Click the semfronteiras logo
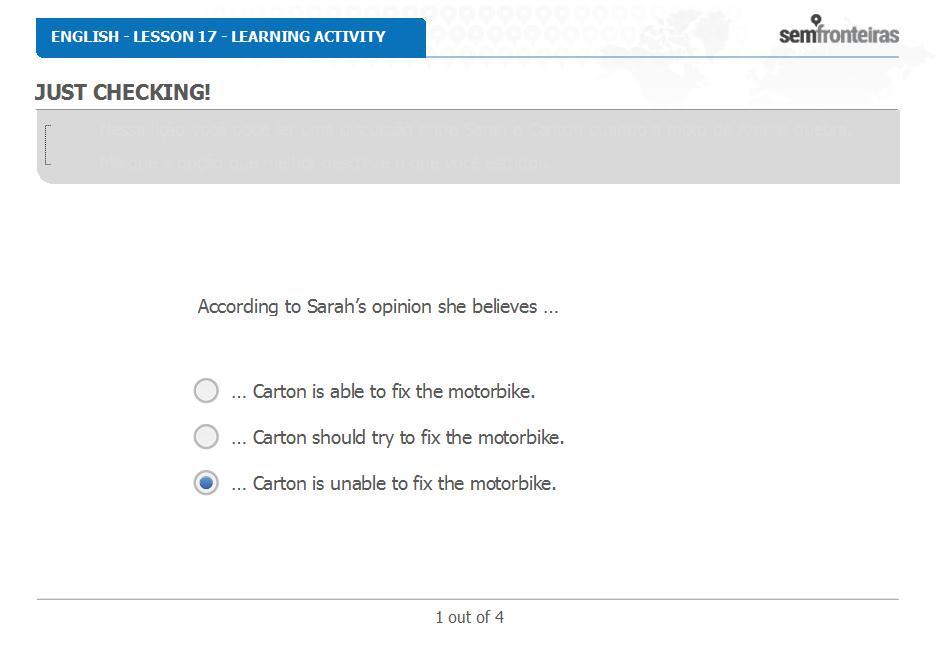This screenshot has width=940, height=656. coord(839,31)
